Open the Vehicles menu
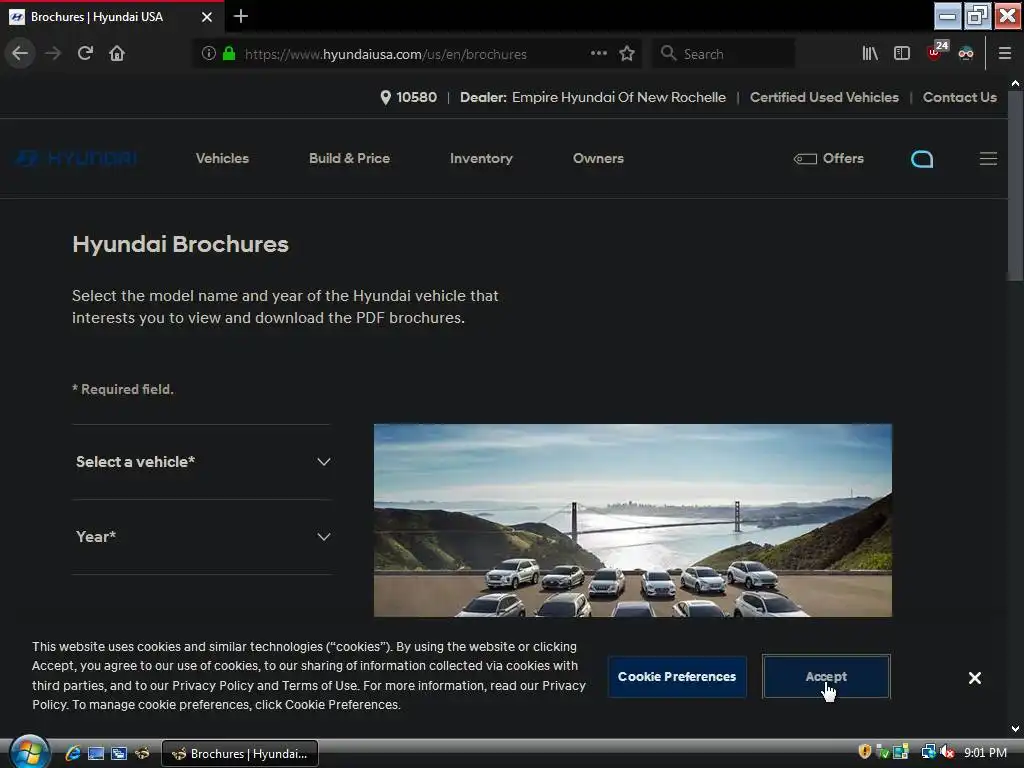1024x768 pixels. [x=222, y=158]
